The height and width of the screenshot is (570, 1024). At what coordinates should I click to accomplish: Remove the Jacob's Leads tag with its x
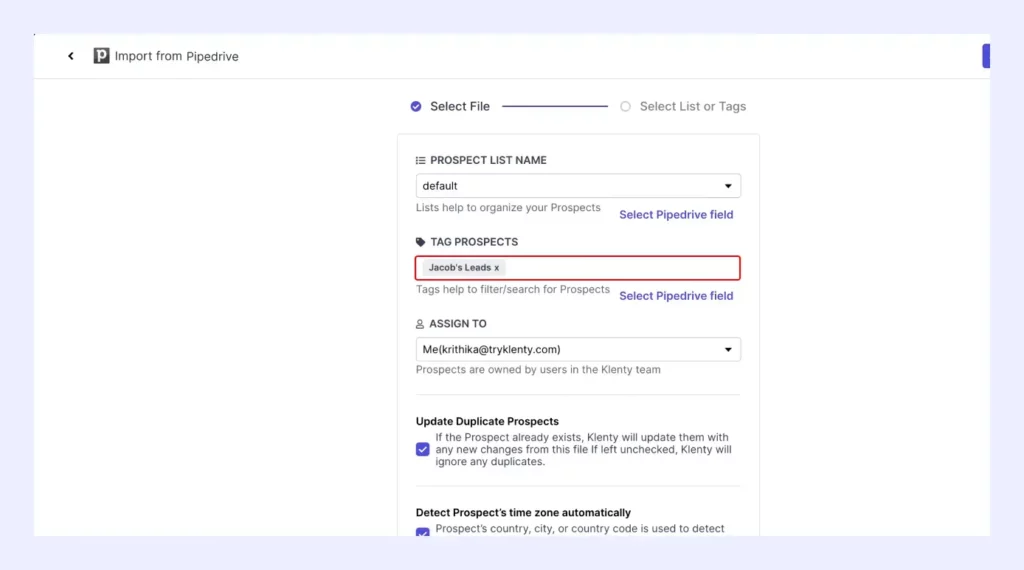pos(496,268)
